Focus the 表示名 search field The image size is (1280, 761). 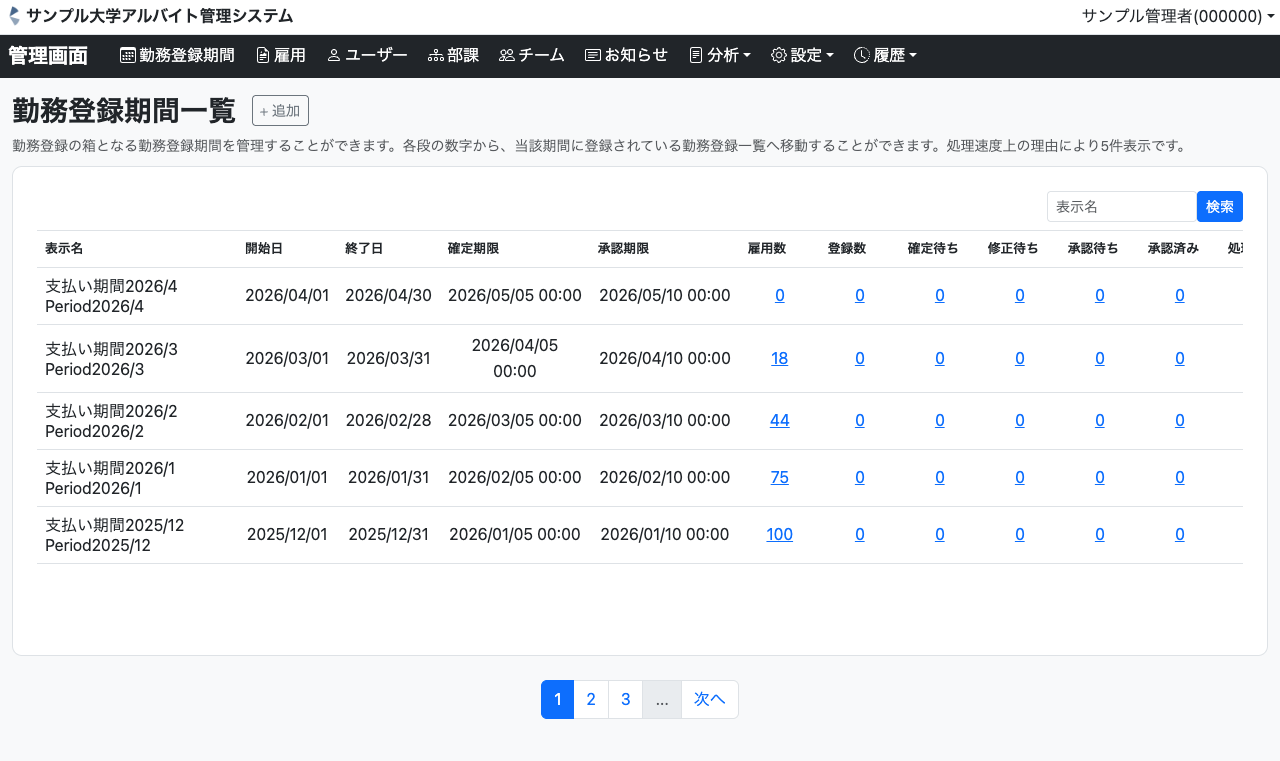tap(1121, 206)
